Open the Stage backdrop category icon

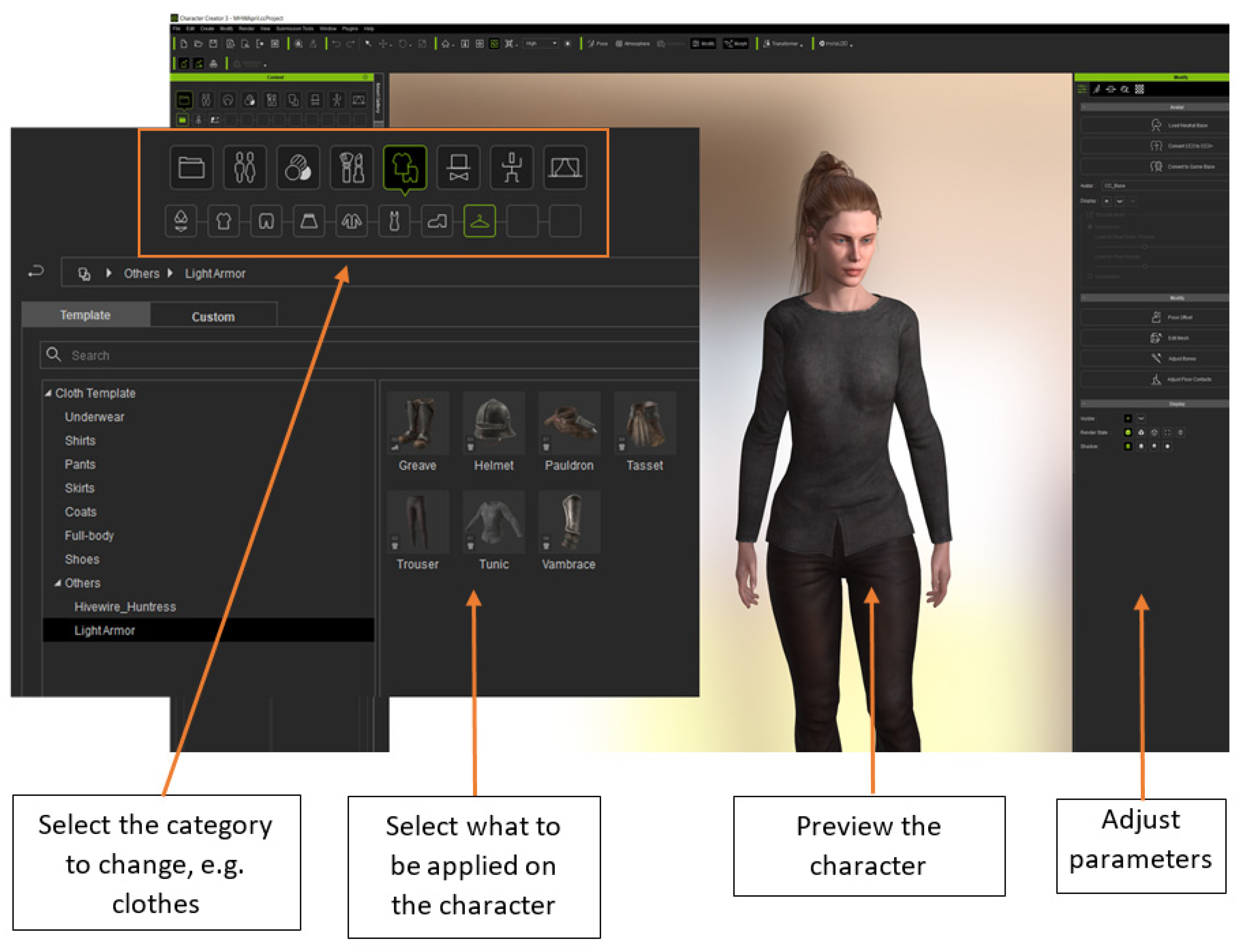[565, 167]
